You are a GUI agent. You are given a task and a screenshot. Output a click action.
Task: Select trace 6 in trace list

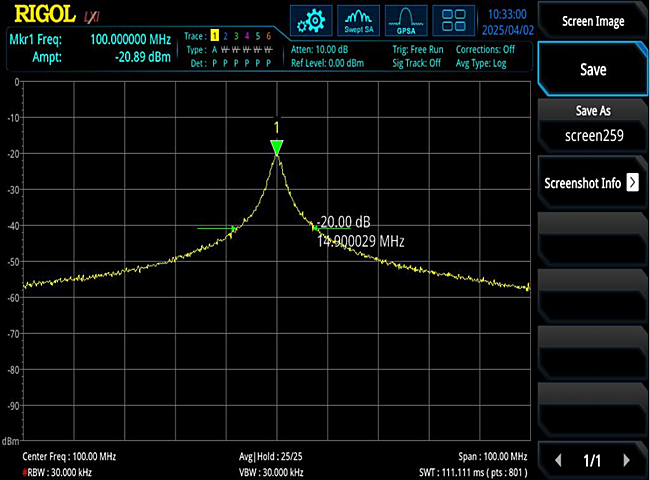click(x=268, y=36)
